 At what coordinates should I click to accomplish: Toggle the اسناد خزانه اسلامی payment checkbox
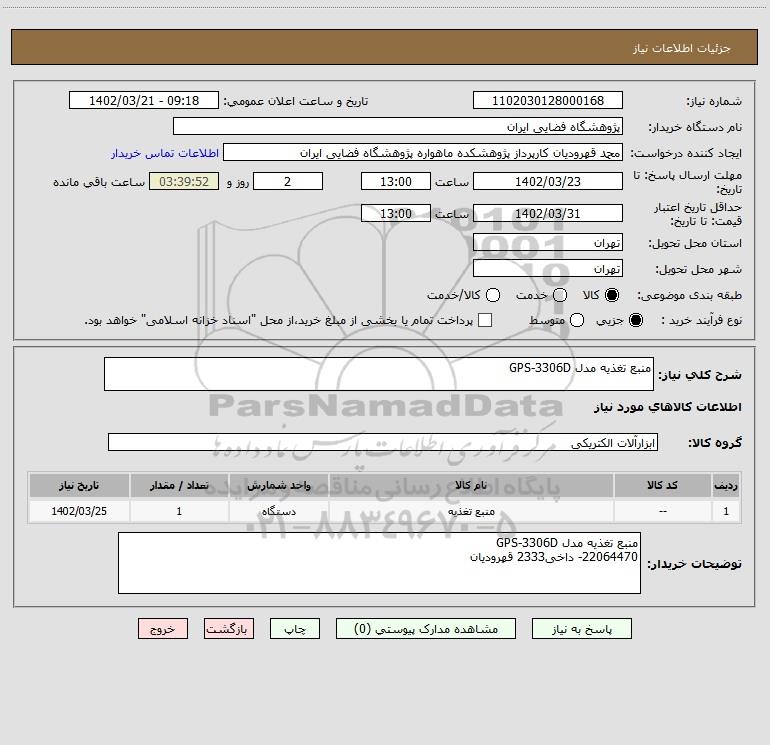[x=485, y=320]
